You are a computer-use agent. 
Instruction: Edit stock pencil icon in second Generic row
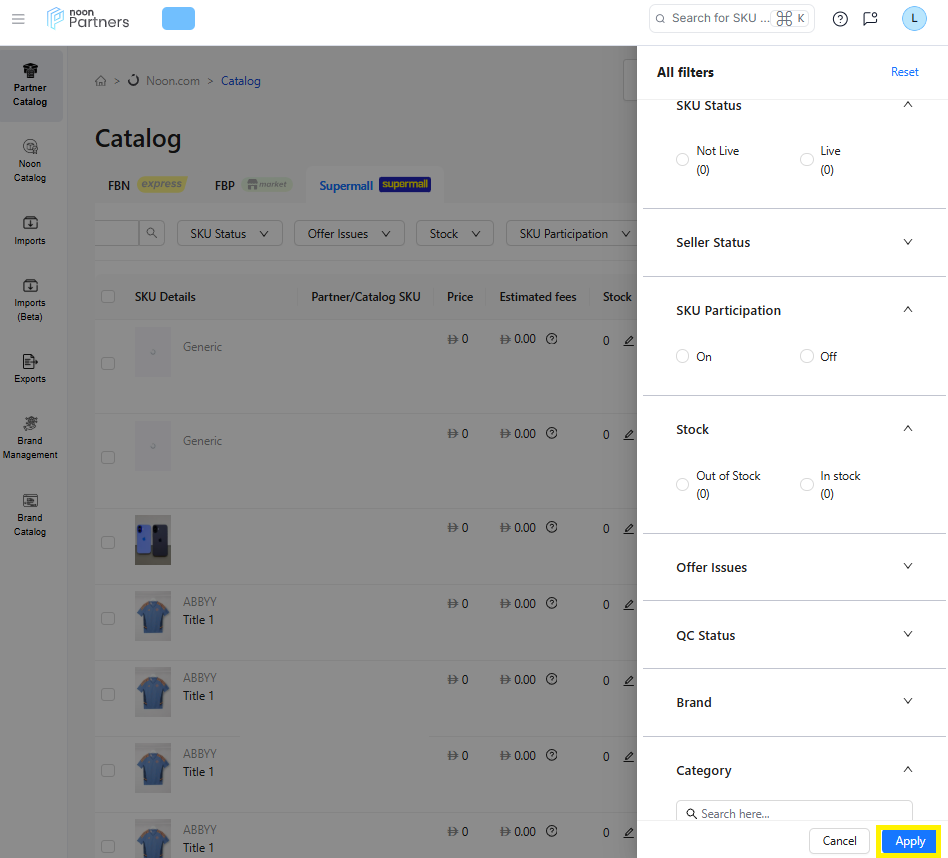click(x=629, y=435)
